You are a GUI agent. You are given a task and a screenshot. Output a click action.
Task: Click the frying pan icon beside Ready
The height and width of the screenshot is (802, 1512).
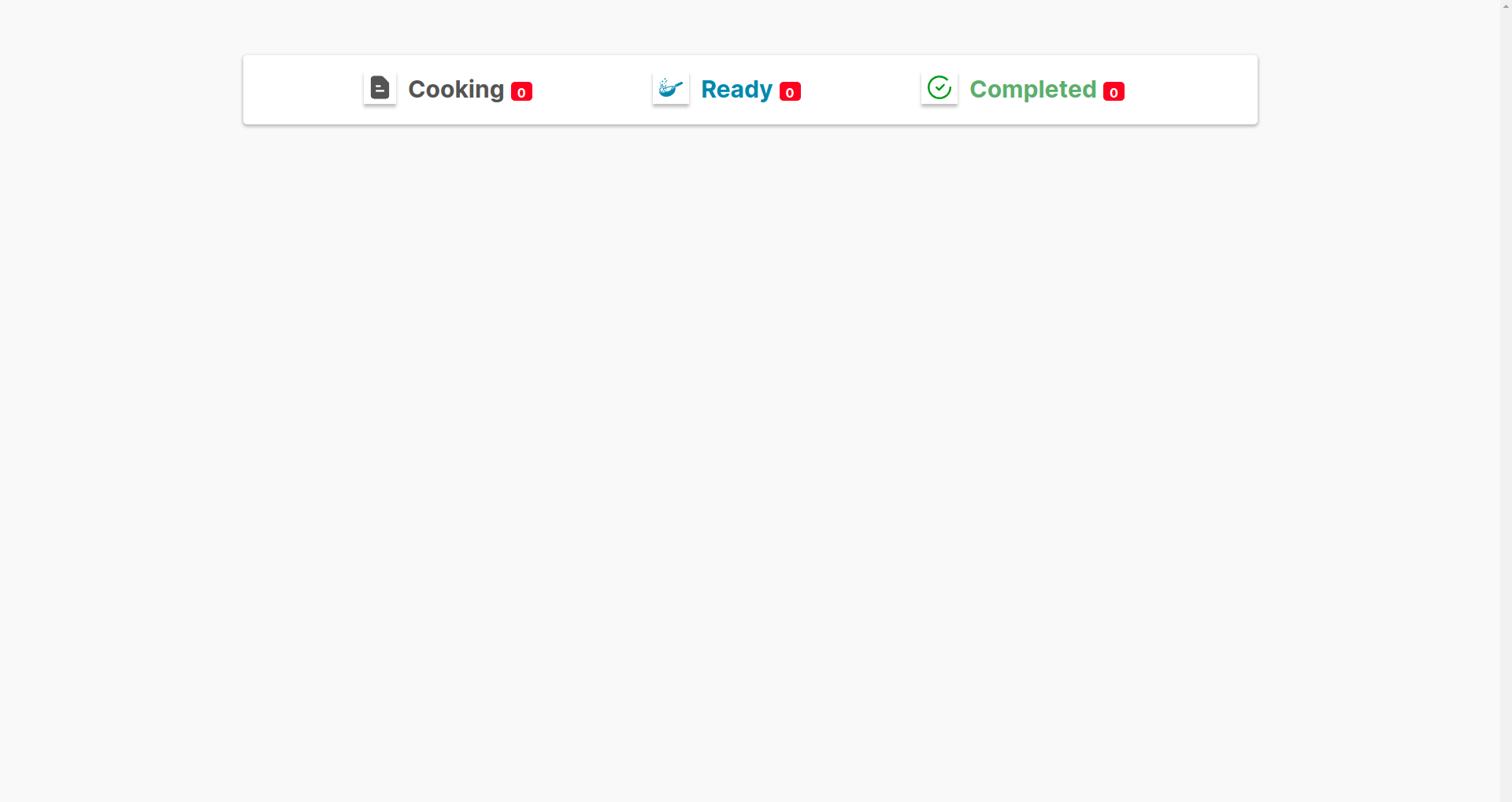(x=671, y=87)
